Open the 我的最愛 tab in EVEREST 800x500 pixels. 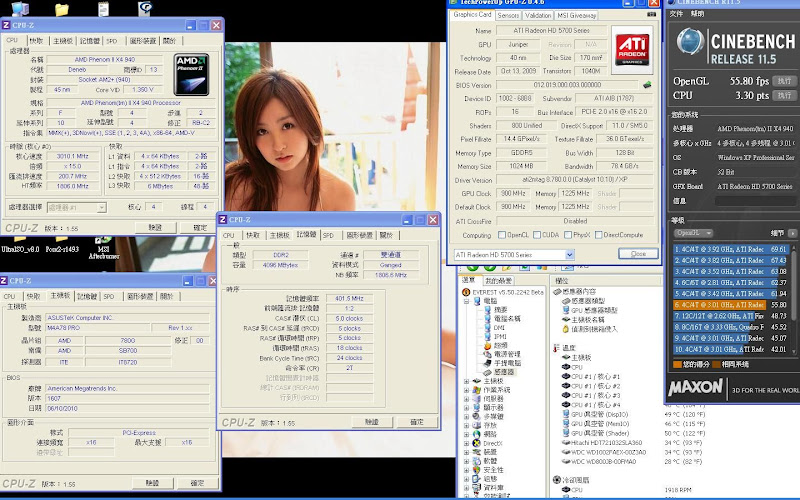(x=498, y=281)
